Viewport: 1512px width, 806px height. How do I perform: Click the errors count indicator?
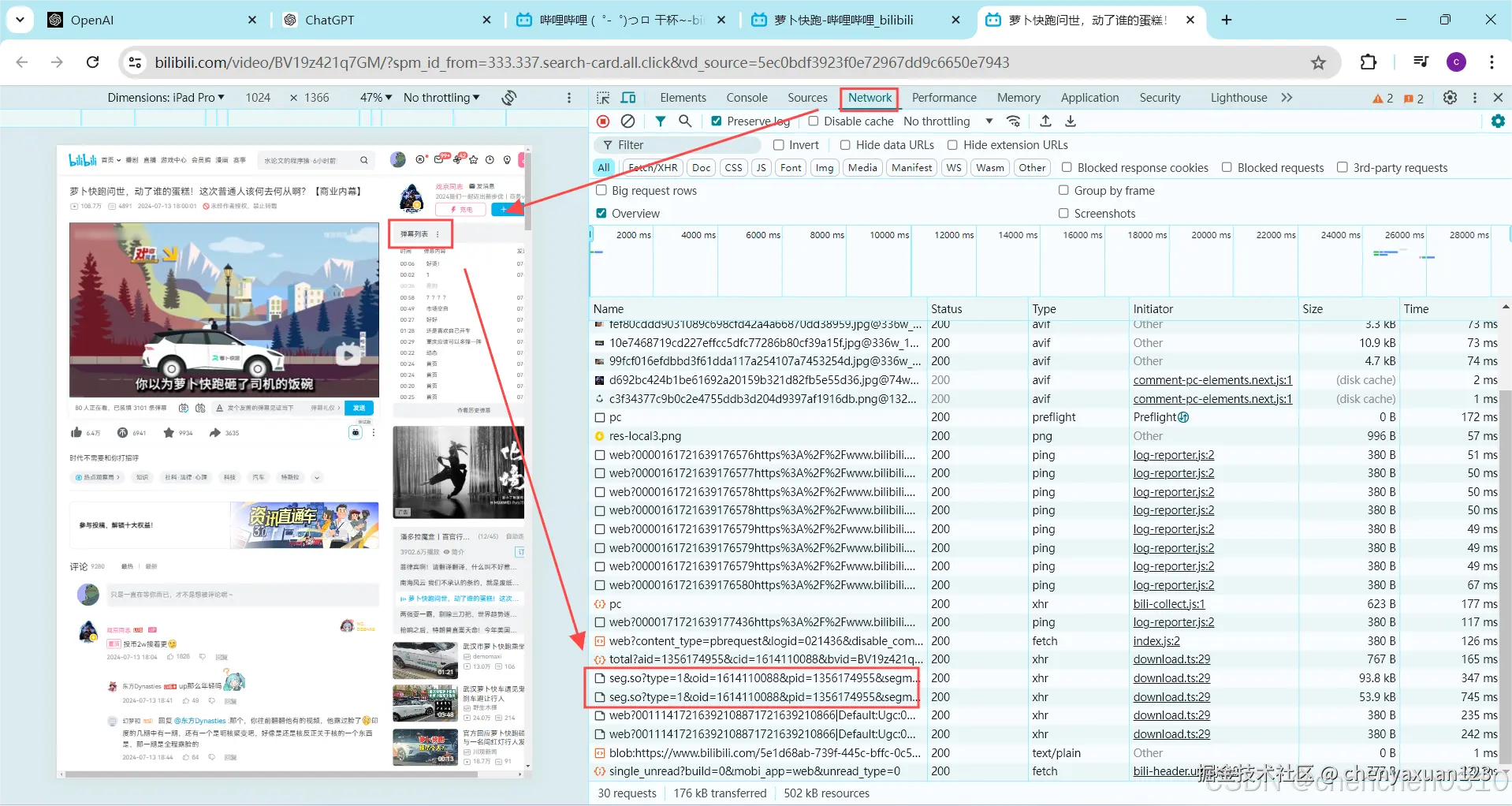(1413, 99)
